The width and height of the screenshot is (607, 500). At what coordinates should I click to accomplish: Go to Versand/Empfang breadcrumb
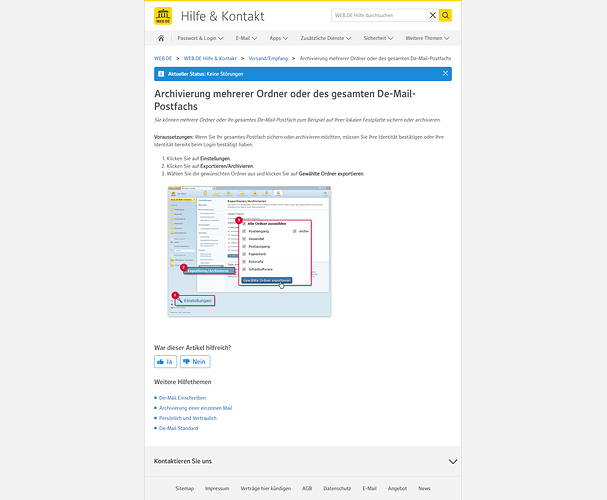268,58
